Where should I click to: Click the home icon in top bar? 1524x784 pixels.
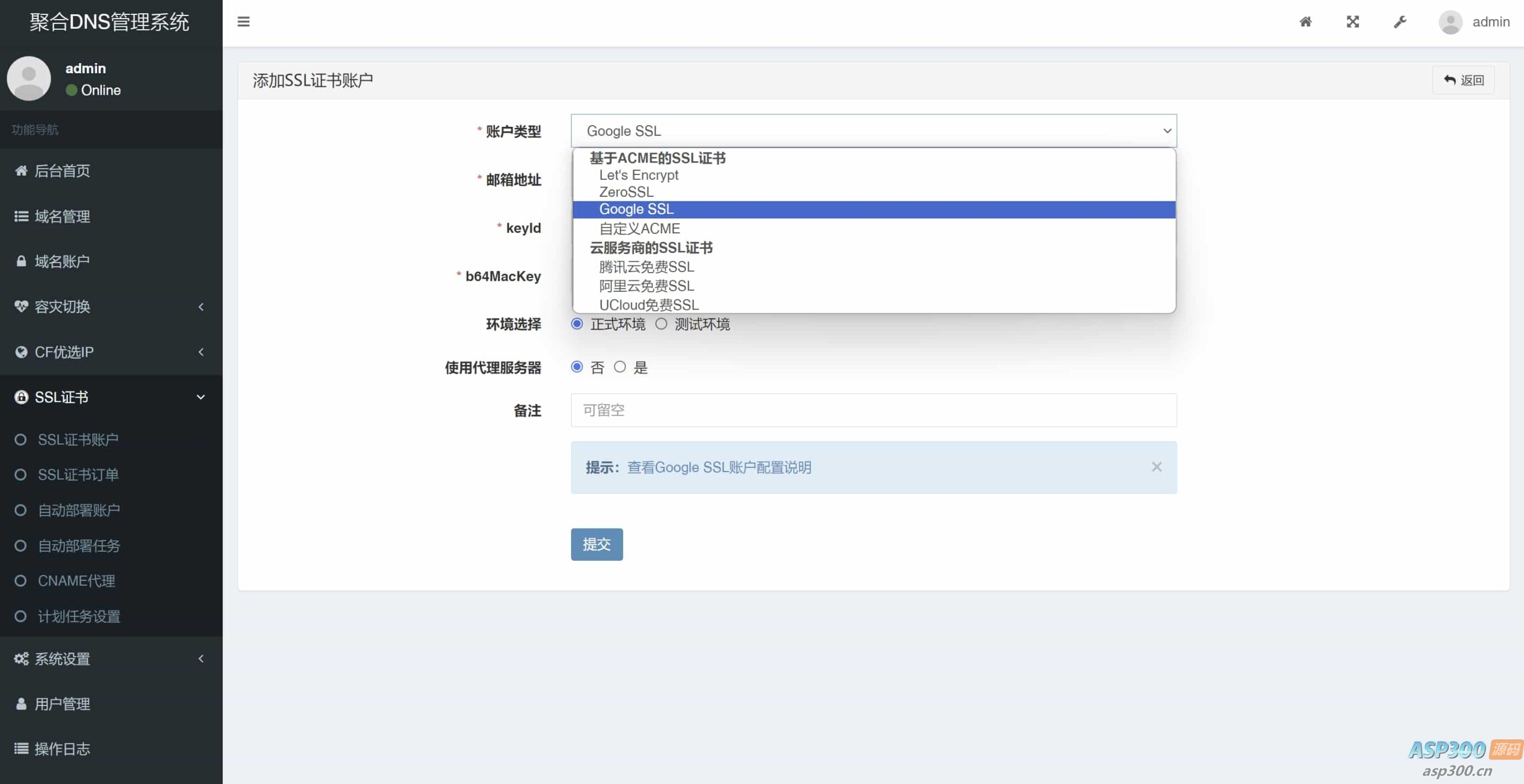[x=1305, y=22]
